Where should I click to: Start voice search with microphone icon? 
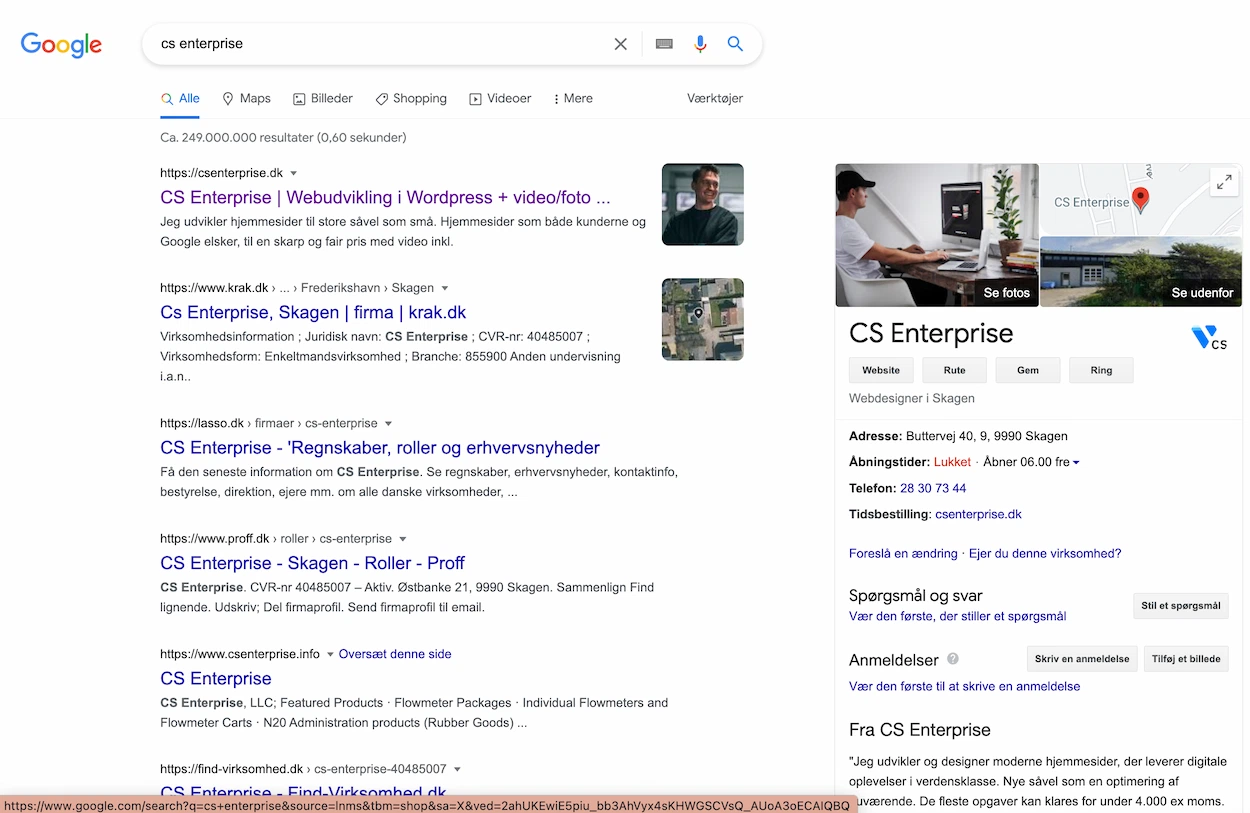pos(700,44)
